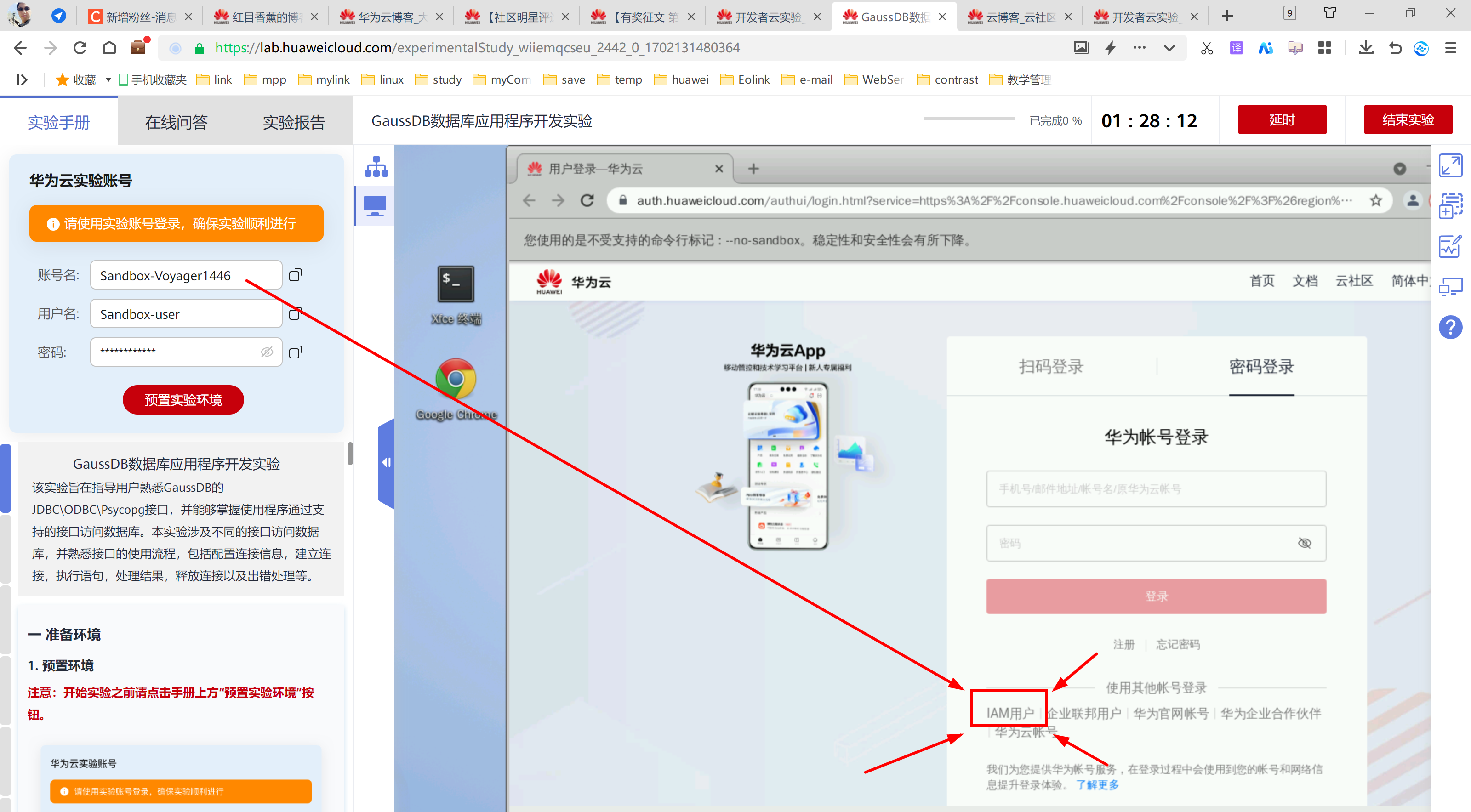Focus the Huawei account name input field
Screen dimensions: 1471x812
pyautogui.click(x=1156, y=489)
